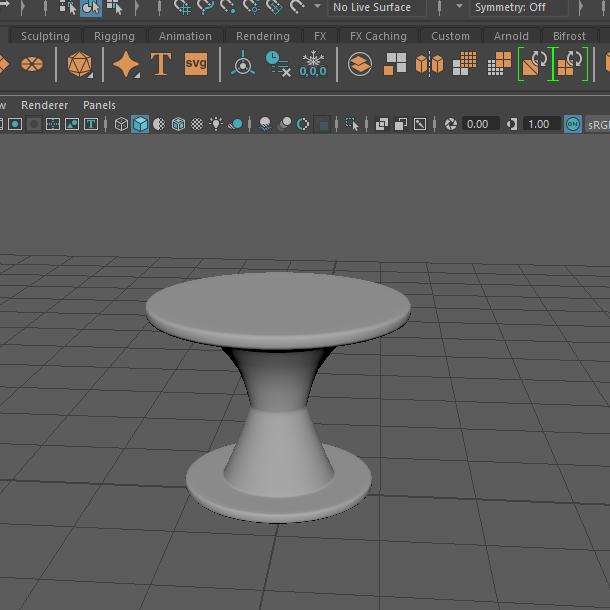610x610 pixels.
Task: Open the sRGB color space dropdown
Action: click(596, 124)
